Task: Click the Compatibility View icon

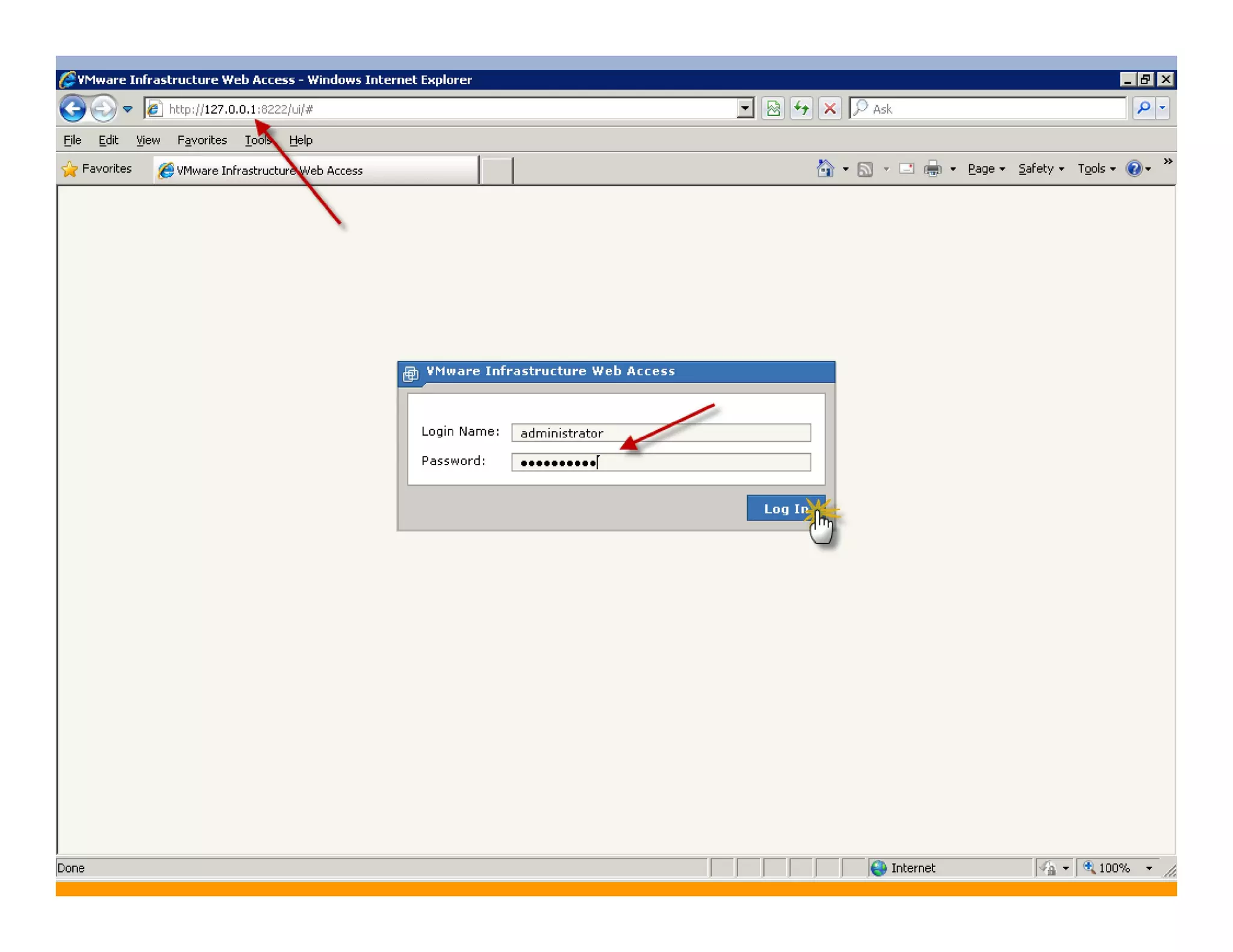Action: pyautogui.click(x=773, y=109)
